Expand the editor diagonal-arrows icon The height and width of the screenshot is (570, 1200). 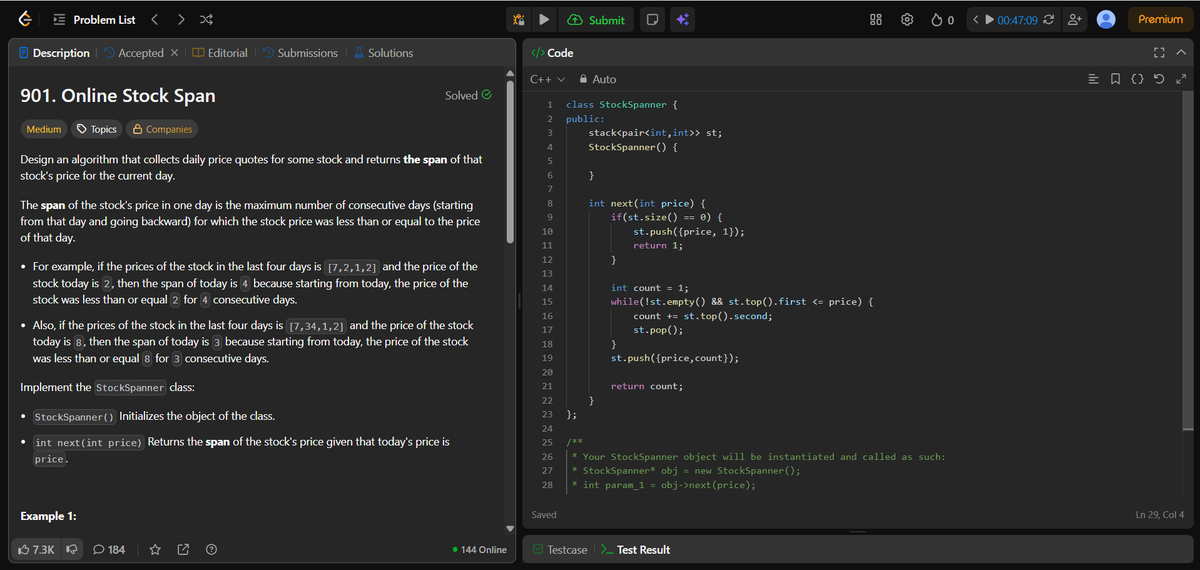click(x=1180, y=79)
